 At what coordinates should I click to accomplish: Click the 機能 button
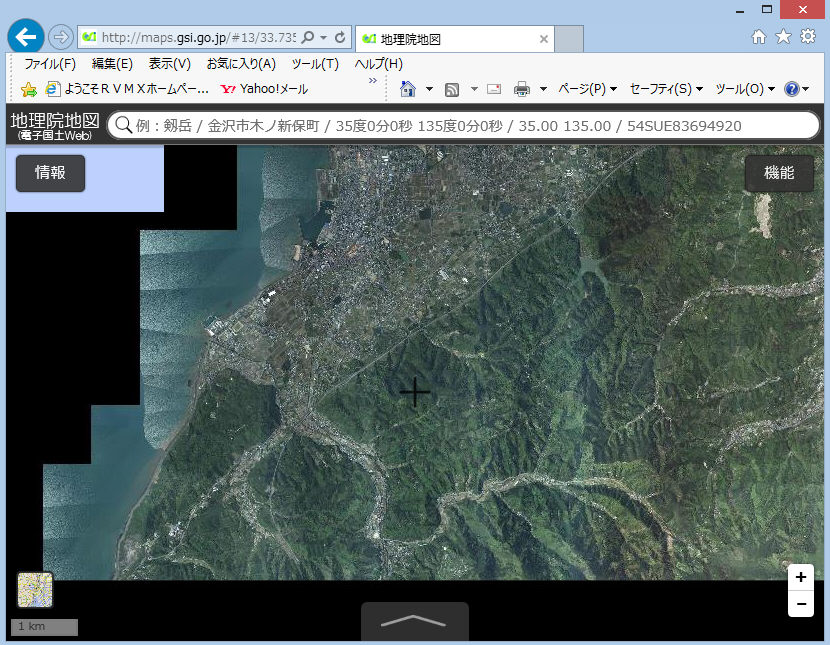[x=779, y=173]
